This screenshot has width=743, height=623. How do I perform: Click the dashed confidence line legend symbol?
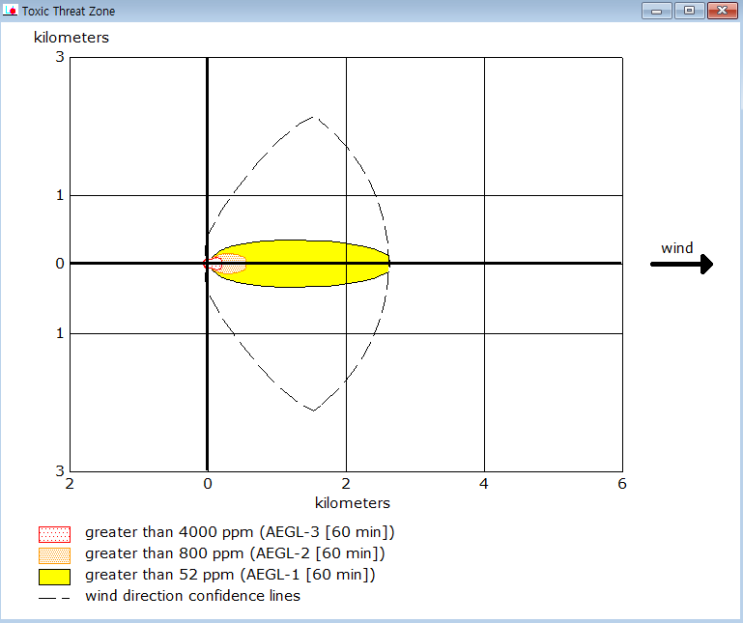click(x=54, y=598)
